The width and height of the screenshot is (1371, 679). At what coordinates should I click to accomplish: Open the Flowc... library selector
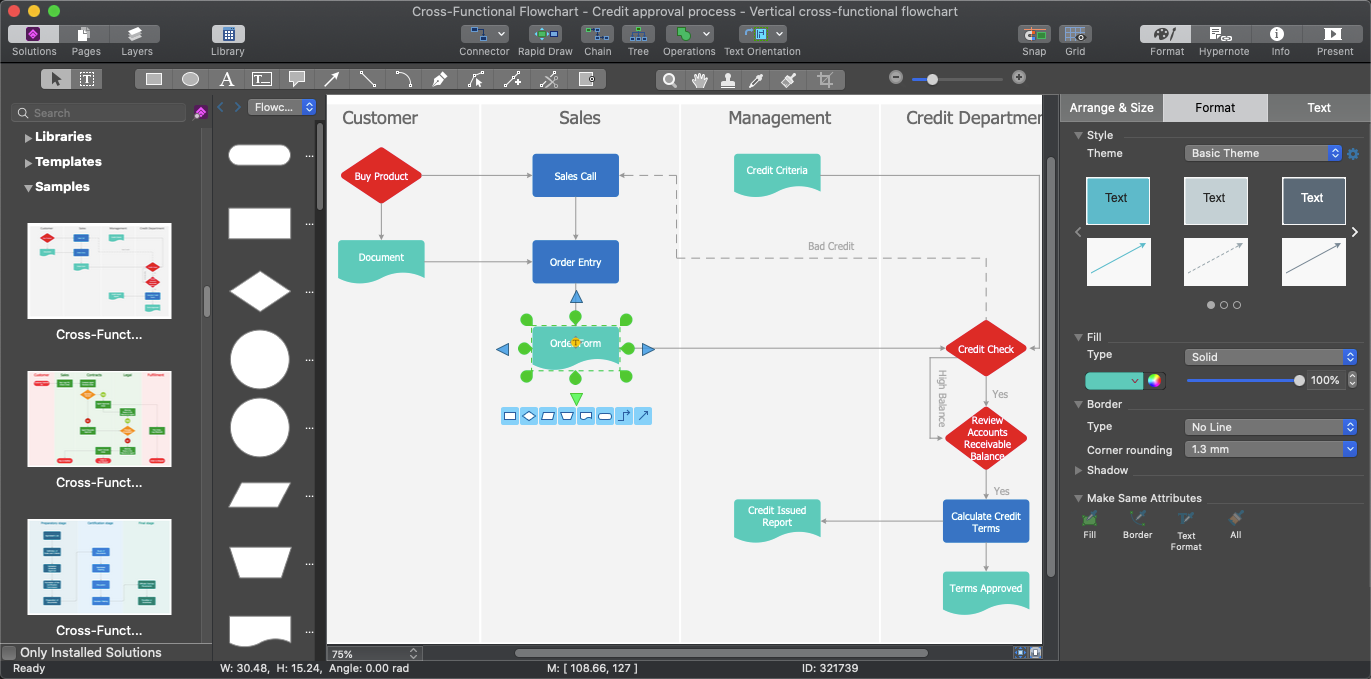[282, 107]
